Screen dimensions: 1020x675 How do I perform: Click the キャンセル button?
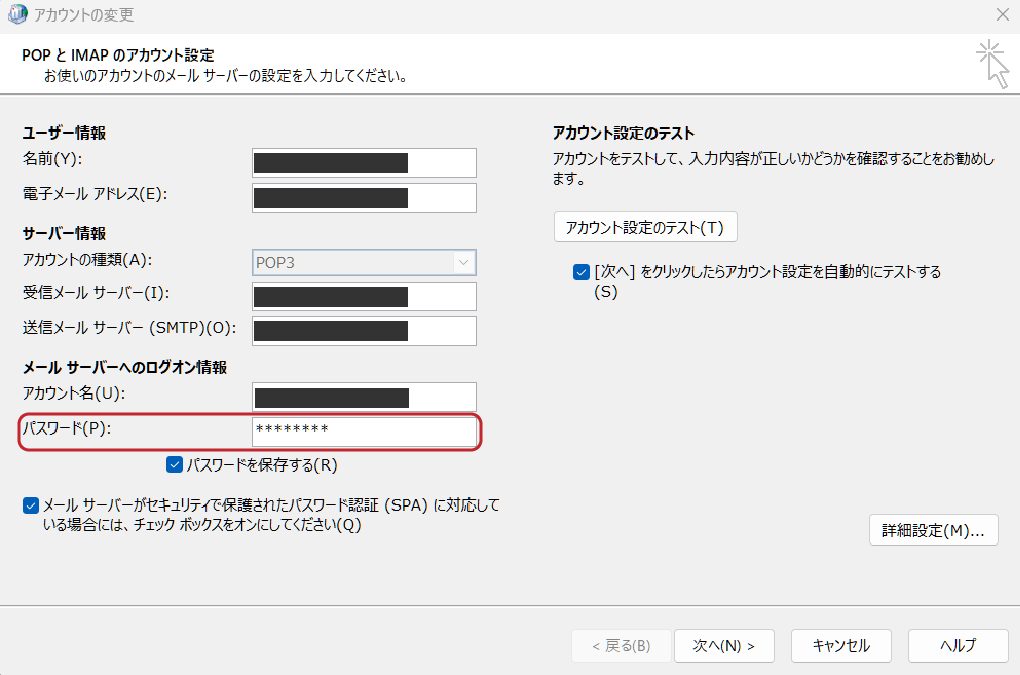tap(841, 646)
